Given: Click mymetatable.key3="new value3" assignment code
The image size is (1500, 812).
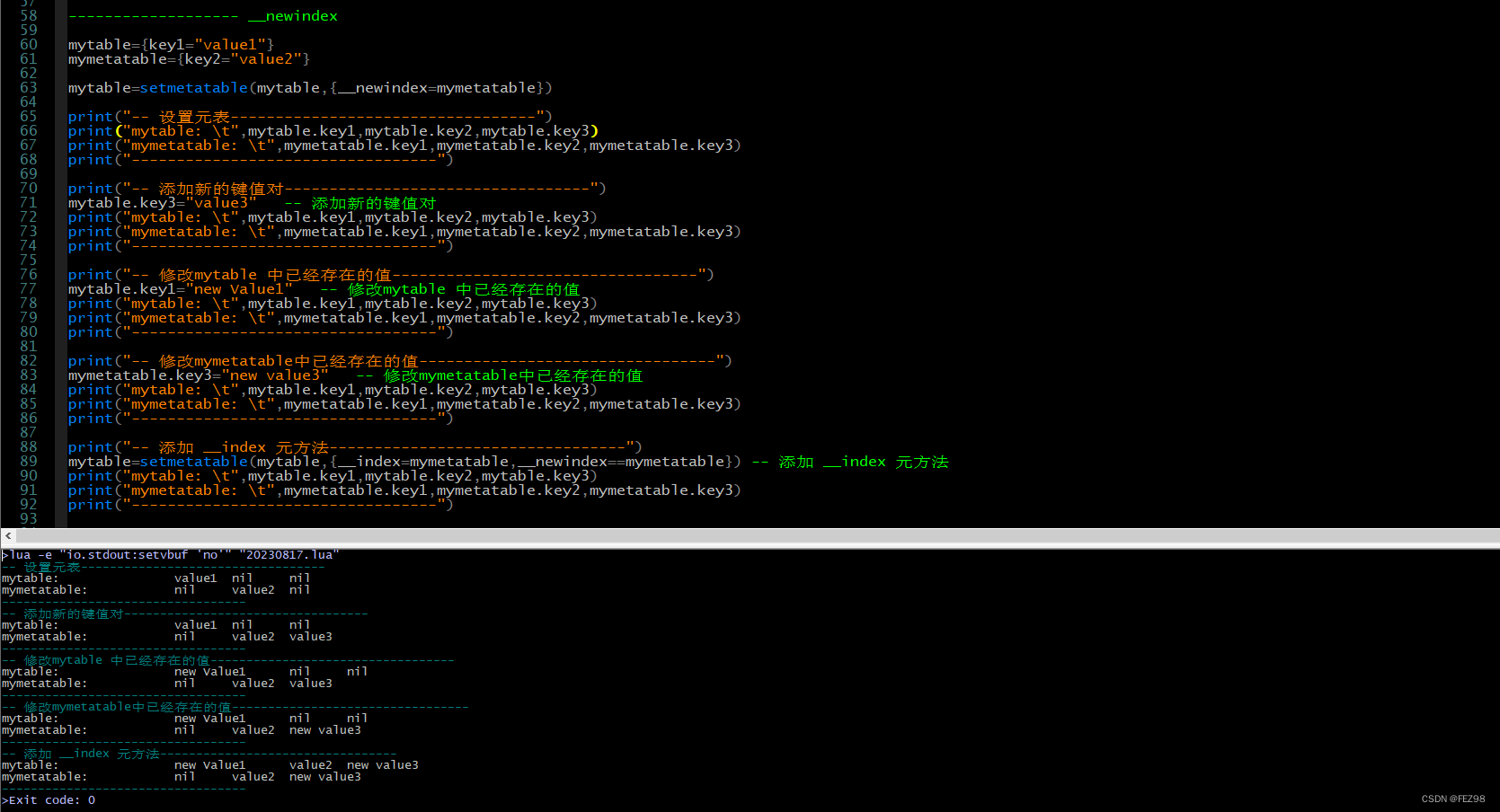Looking at the screenshot, I should [199, 375].
